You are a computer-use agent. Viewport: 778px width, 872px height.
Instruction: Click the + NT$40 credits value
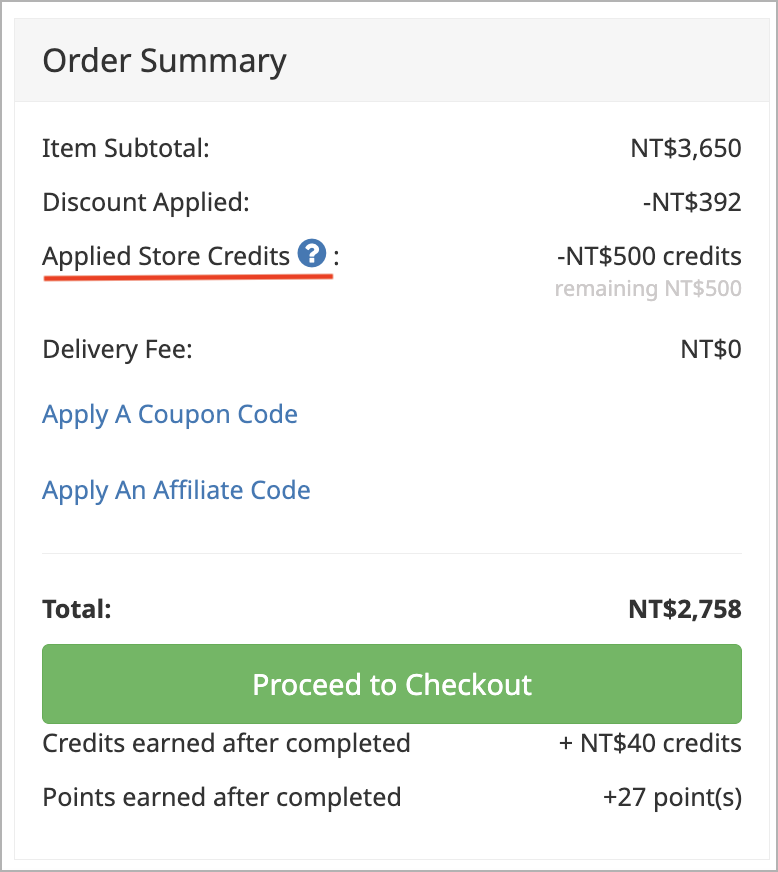click(x=650, y=744)
